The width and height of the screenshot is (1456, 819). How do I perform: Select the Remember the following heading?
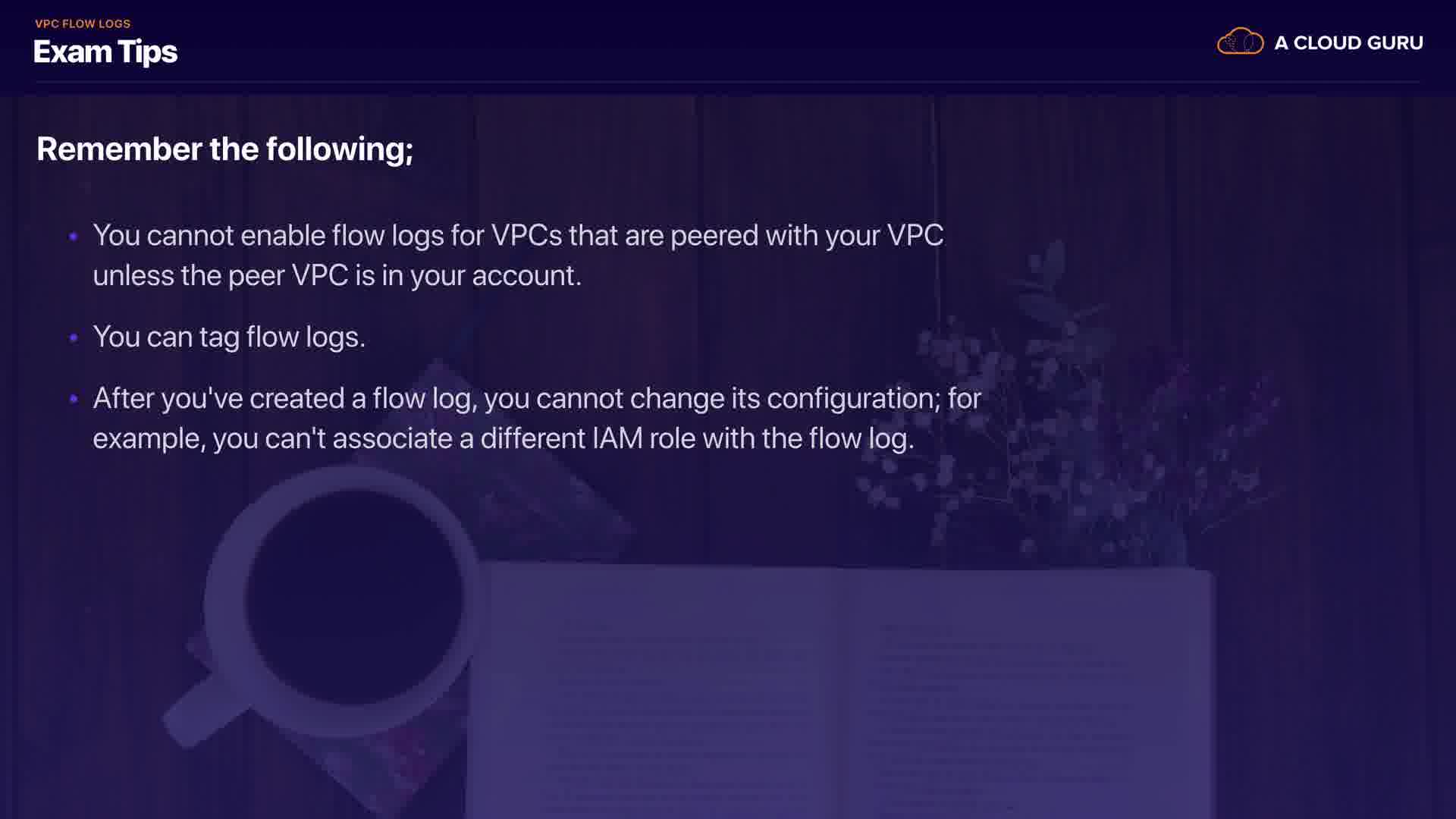(224, 149)
